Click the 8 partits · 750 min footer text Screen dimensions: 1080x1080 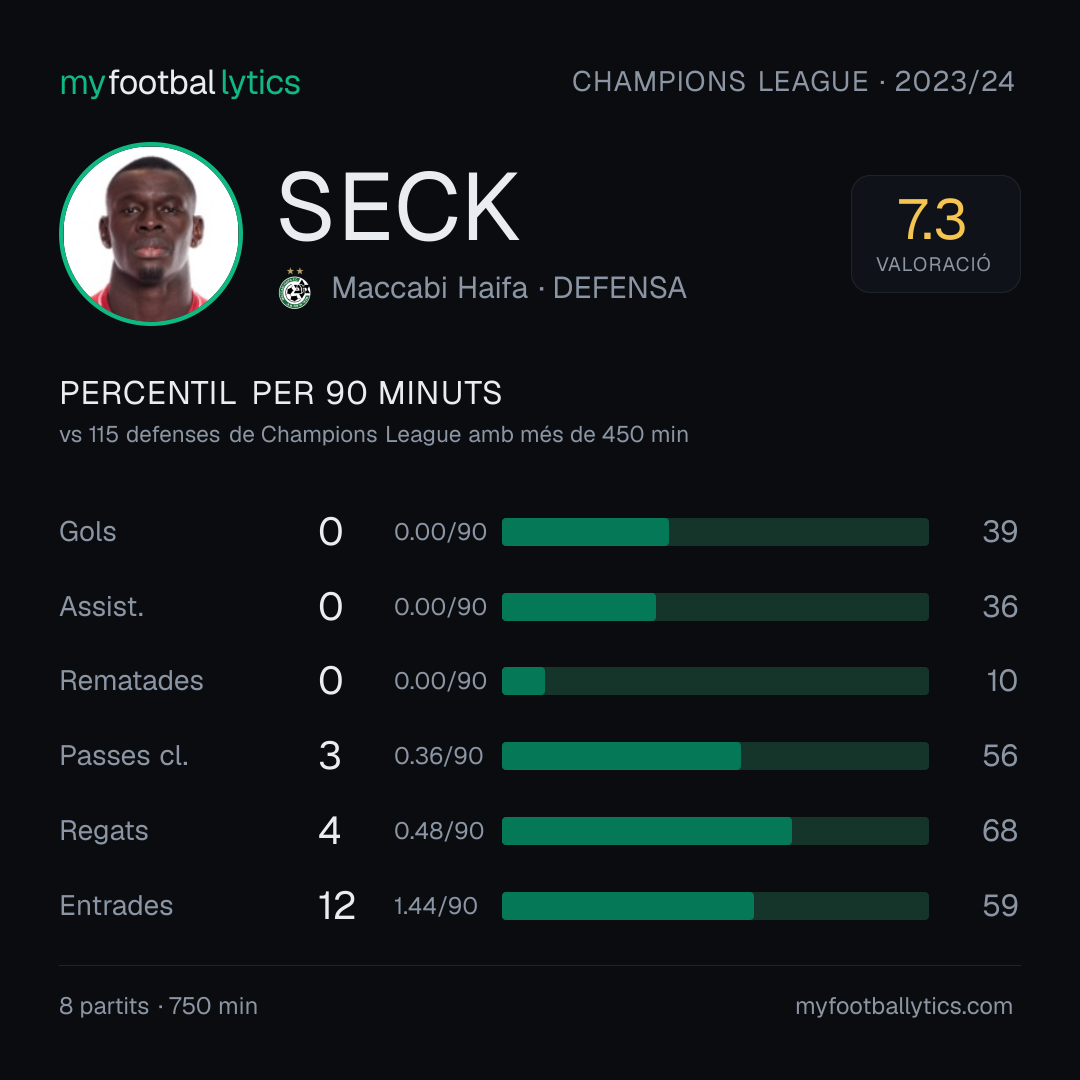[x=158, y=1006]
